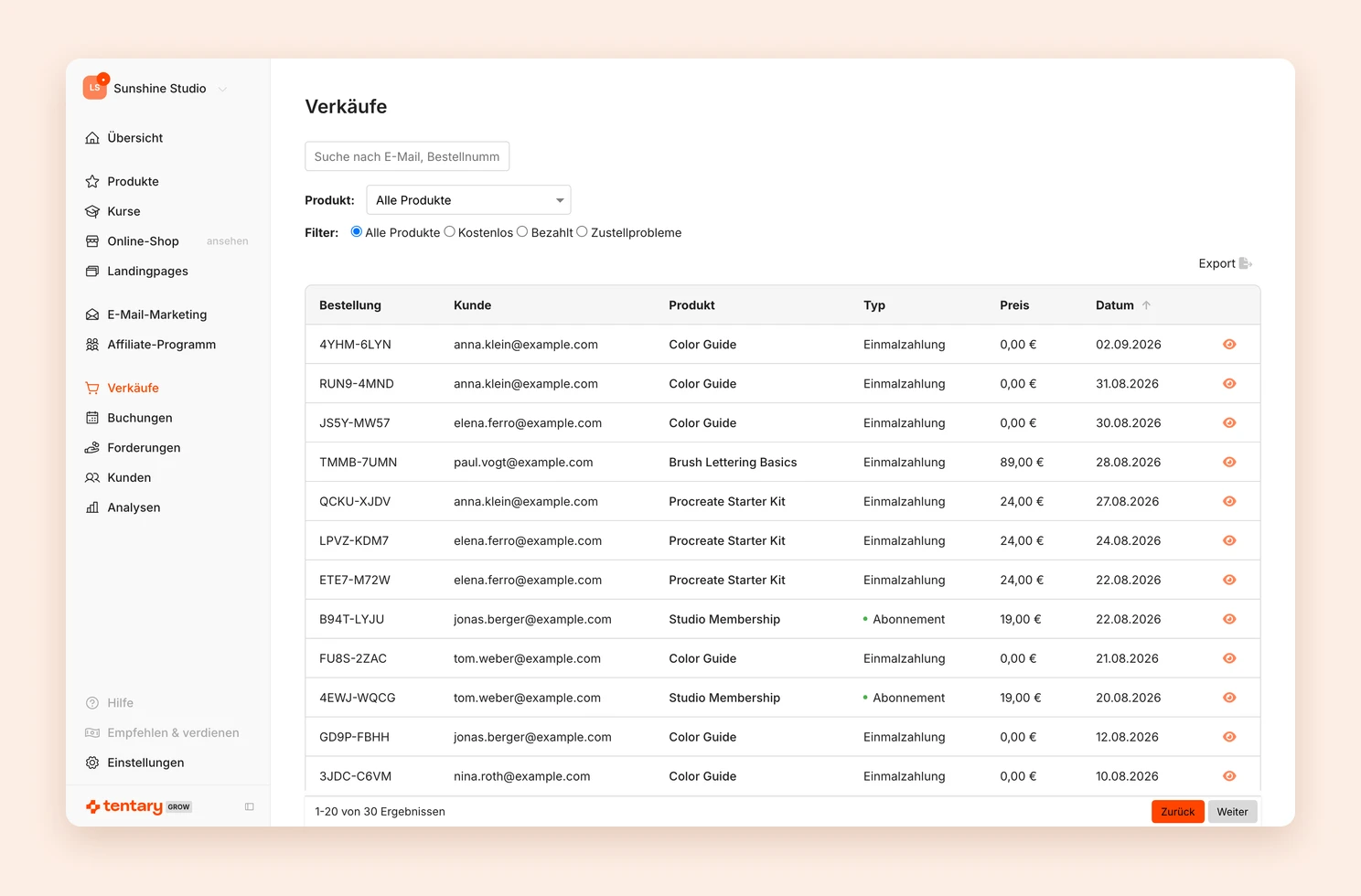Collapse sidebar with the panel icon

click(x=250, y=806)
